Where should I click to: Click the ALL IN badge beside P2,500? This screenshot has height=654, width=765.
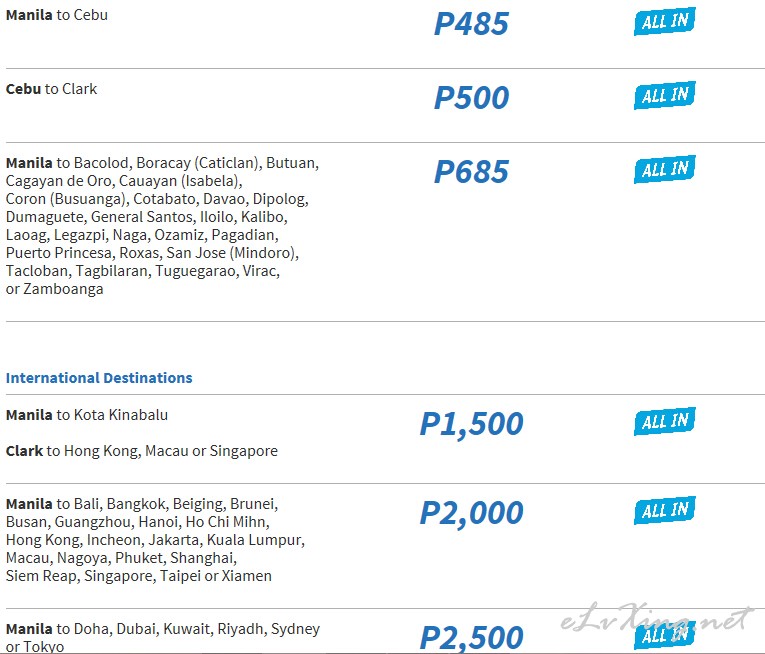point(664,636)
